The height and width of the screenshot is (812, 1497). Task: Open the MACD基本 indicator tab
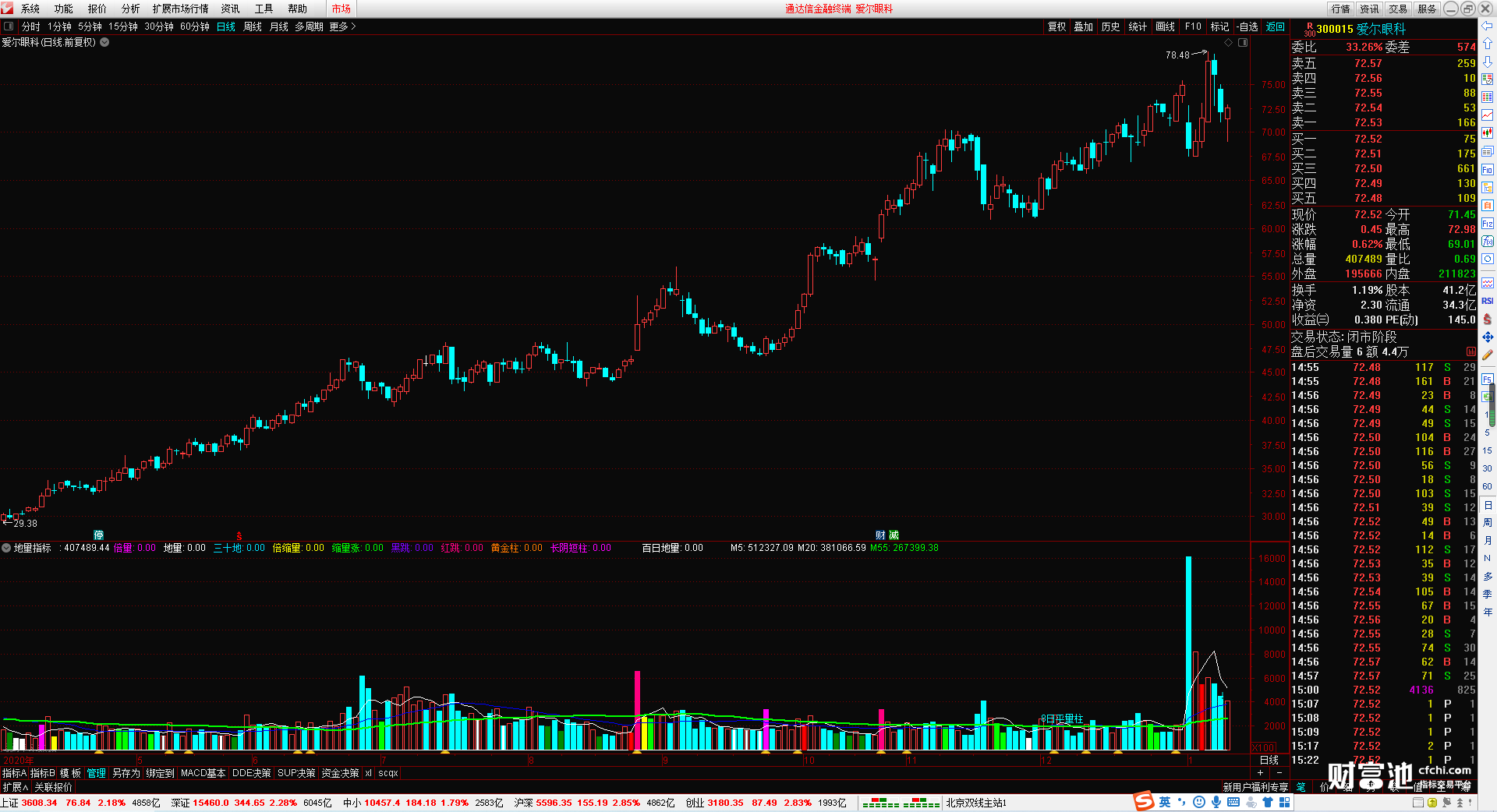(203, 773)
